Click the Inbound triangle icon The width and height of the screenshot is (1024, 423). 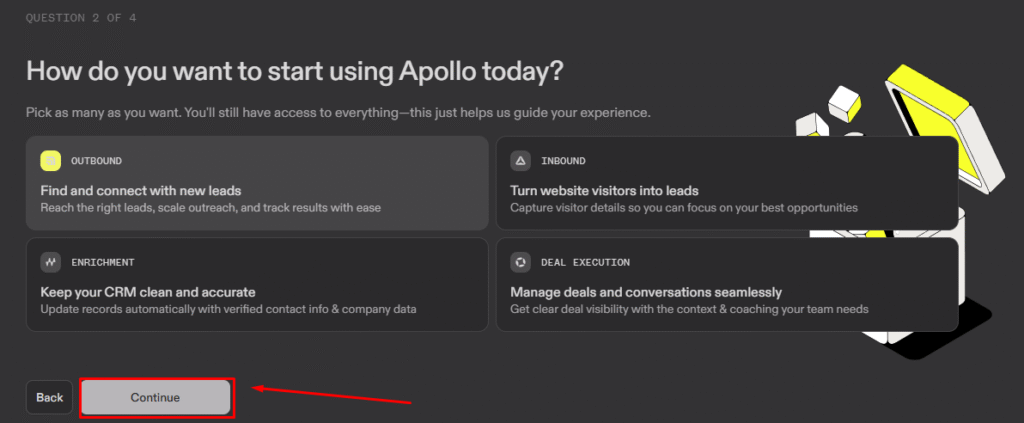520,161
